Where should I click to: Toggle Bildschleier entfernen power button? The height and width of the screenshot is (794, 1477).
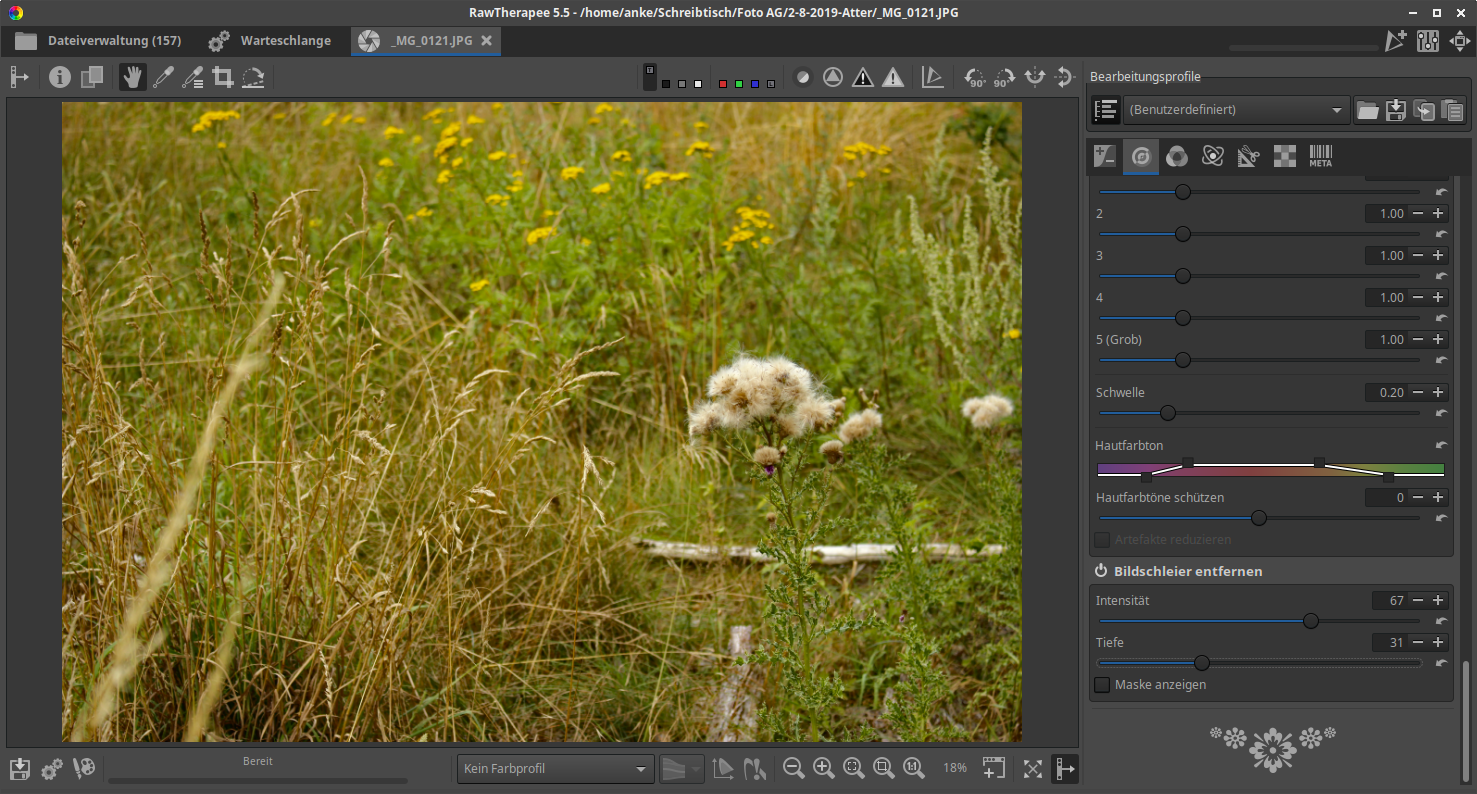[x=1101, y=571]
